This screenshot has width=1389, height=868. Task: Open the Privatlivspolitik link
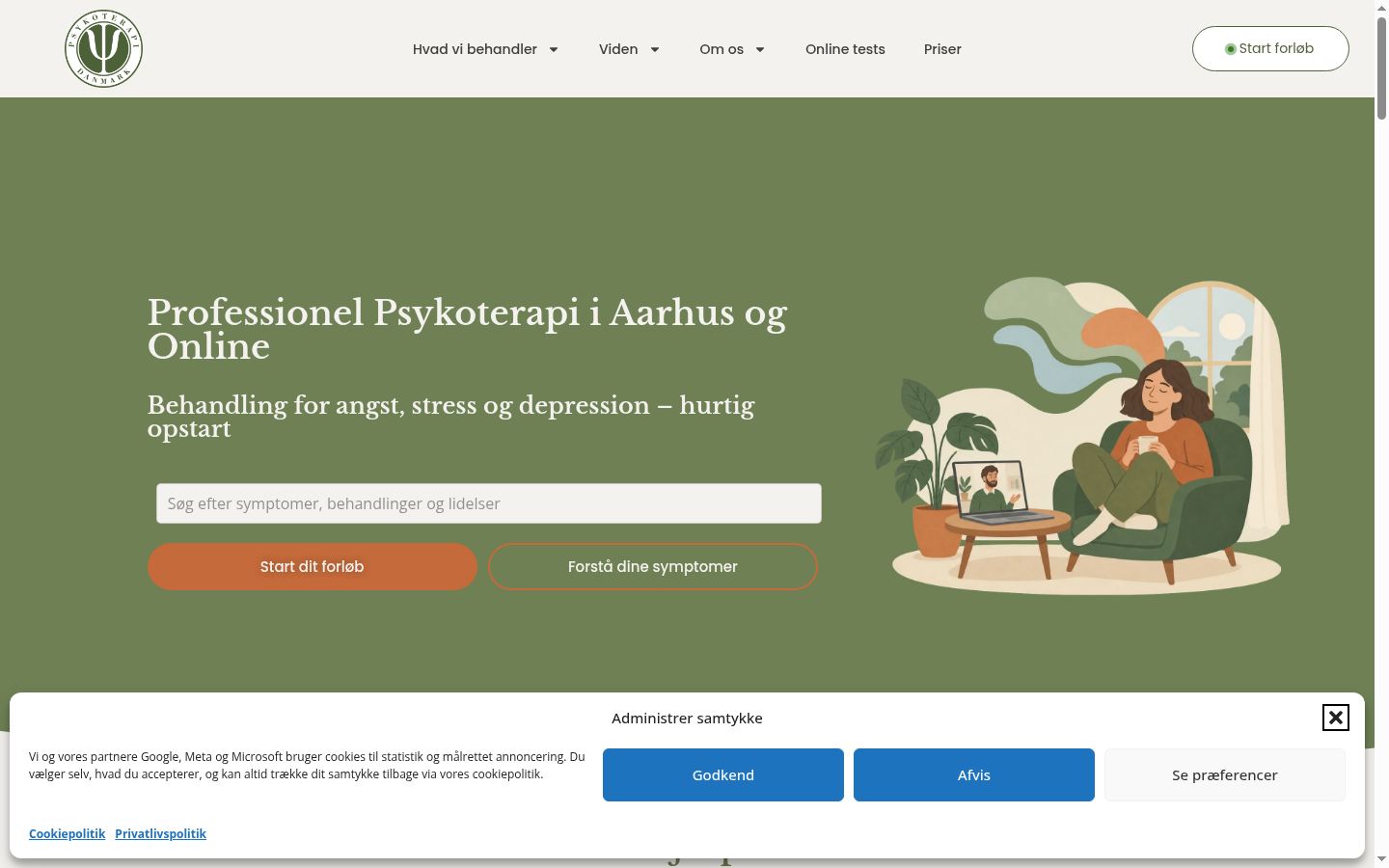pyautogui.click(x=160, y=833)
